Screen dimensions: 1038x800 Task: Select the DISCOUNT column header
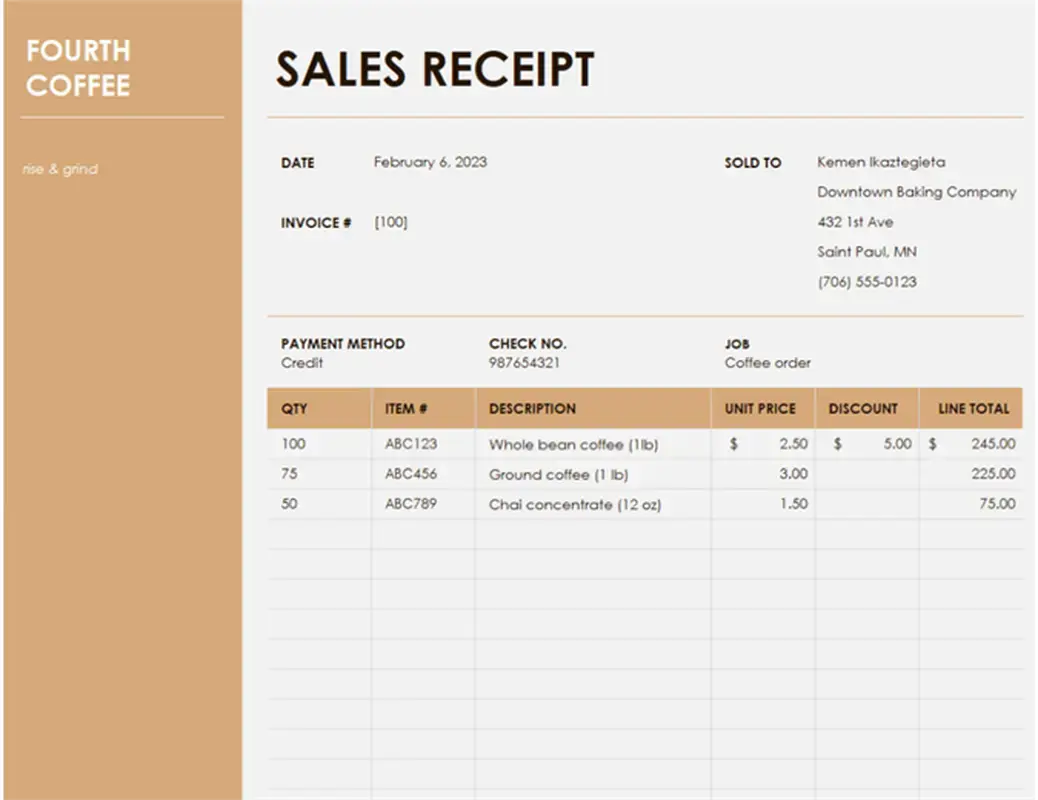point(864,408)
